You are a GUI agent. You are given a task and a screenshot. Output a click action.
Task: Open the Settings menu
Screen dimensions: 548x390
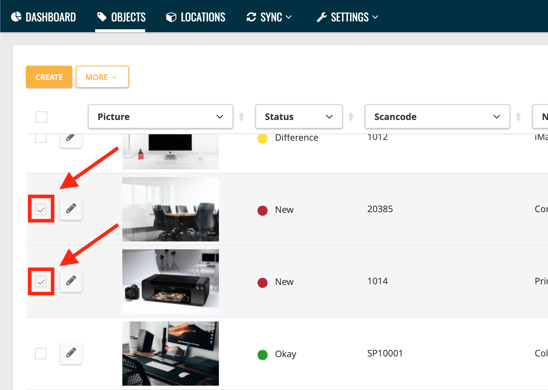click(347, 17)
